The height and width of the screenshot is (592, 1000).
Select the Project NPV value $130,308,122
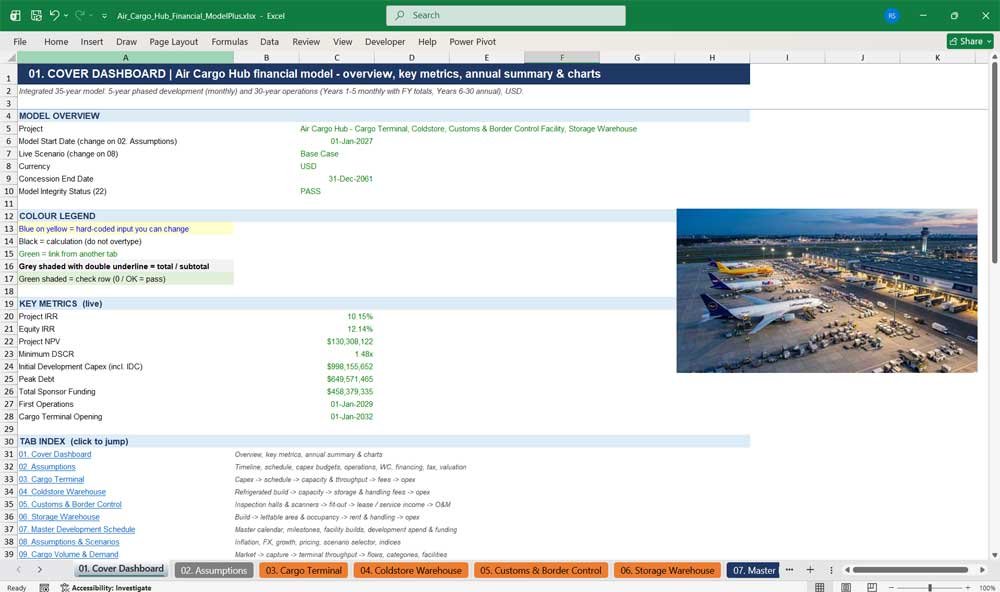coord(349,341)
